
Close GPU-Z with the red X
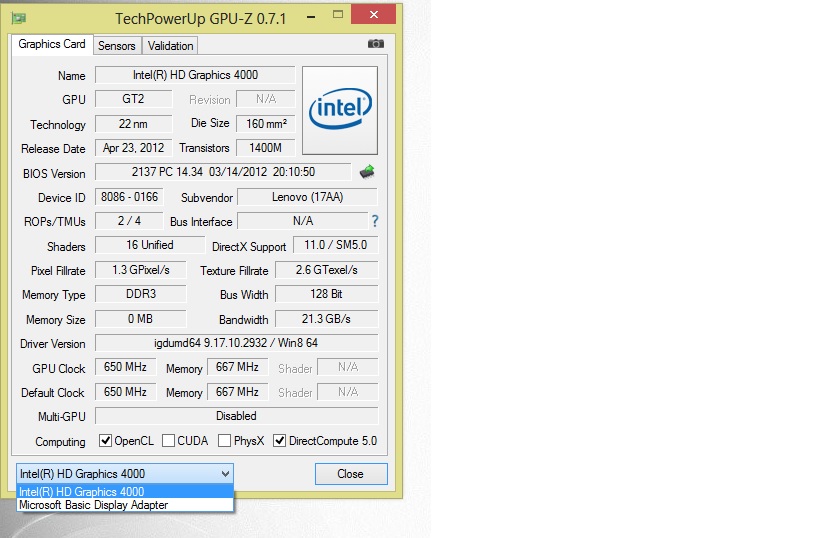click(373, 15)
